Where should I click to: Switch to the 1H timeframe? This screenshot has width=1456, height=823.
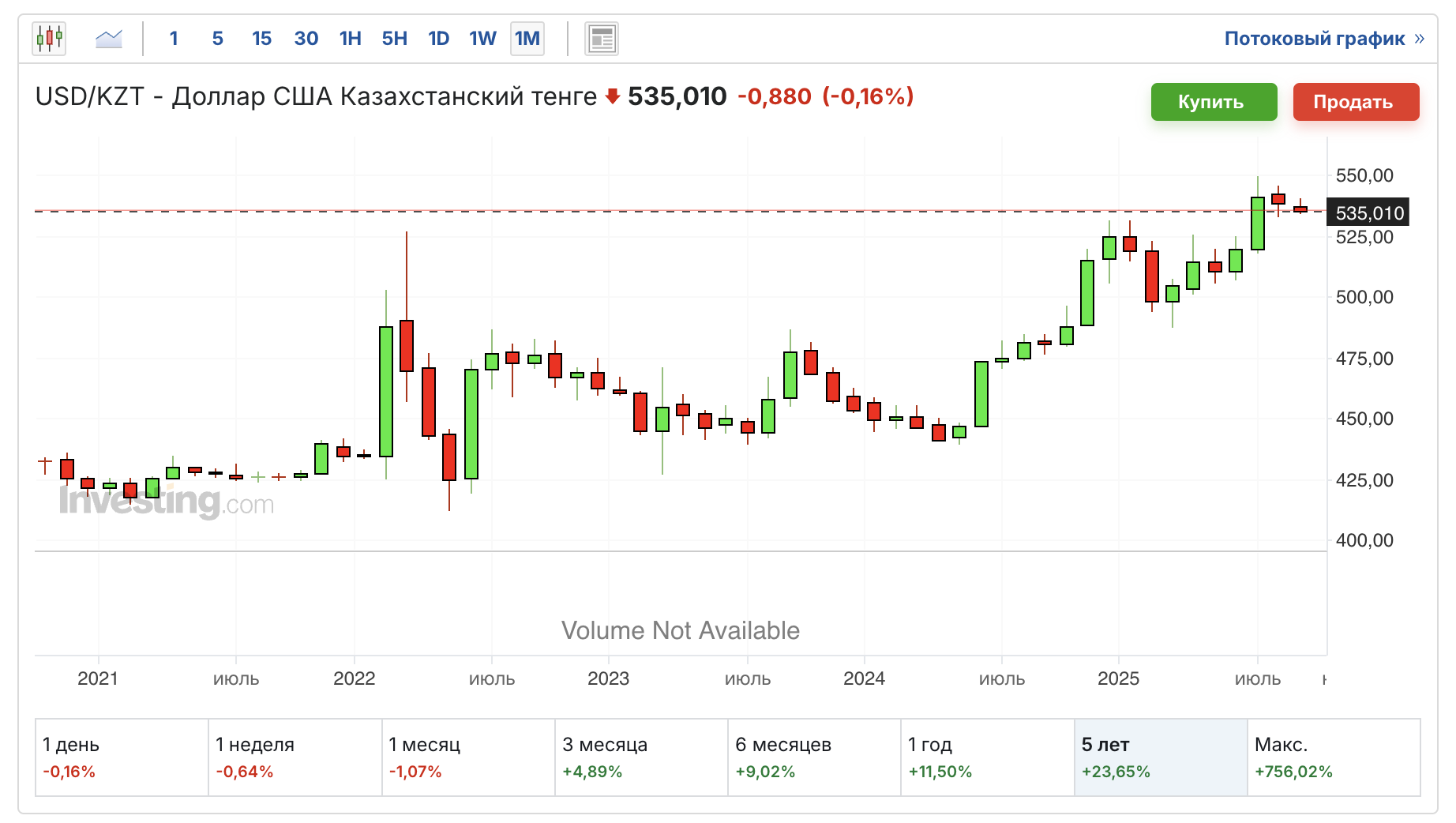tap(349, 37)
